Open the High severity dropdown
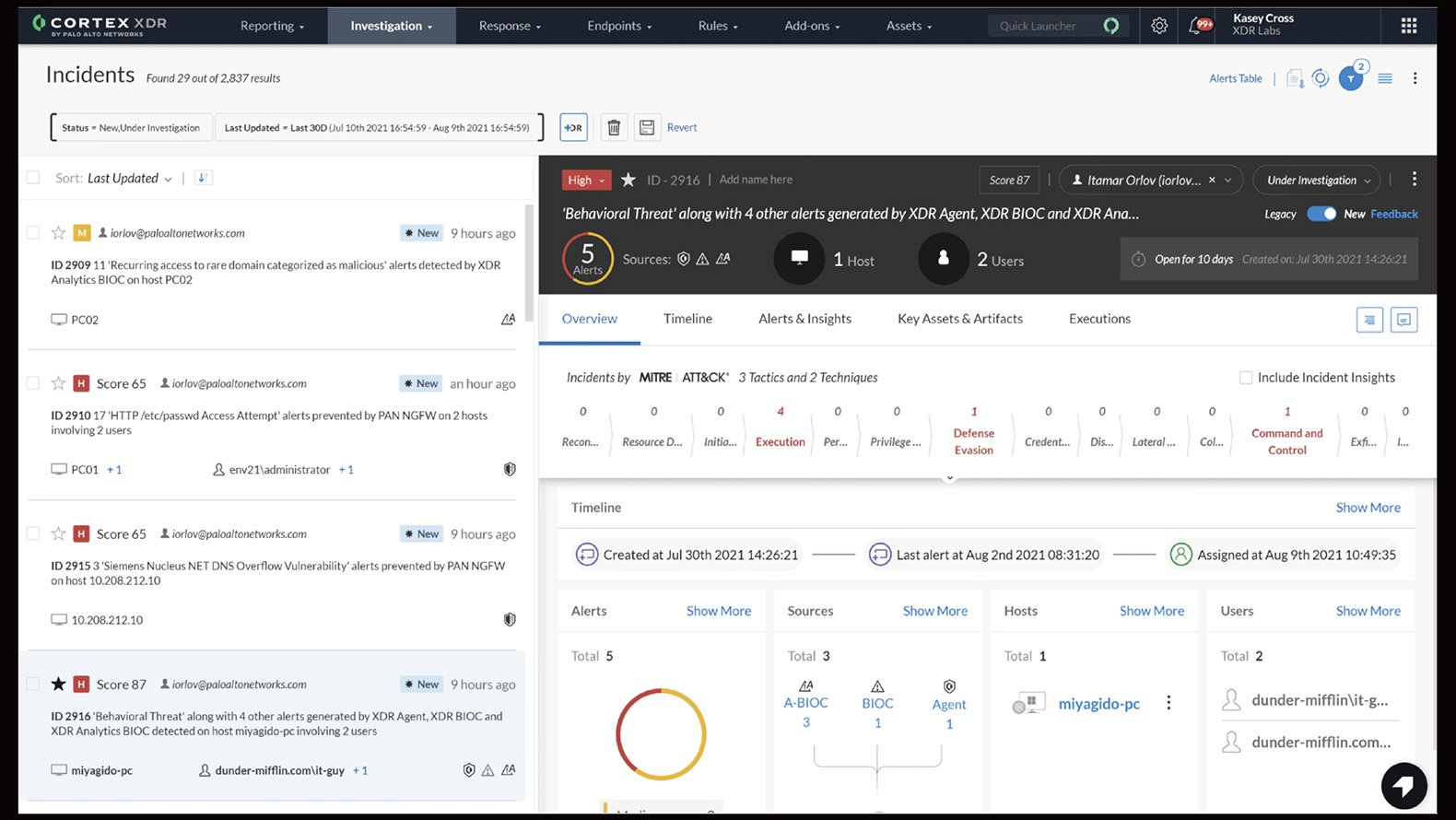This screenshot has height=820, width=1456. [x=586, y=180]
